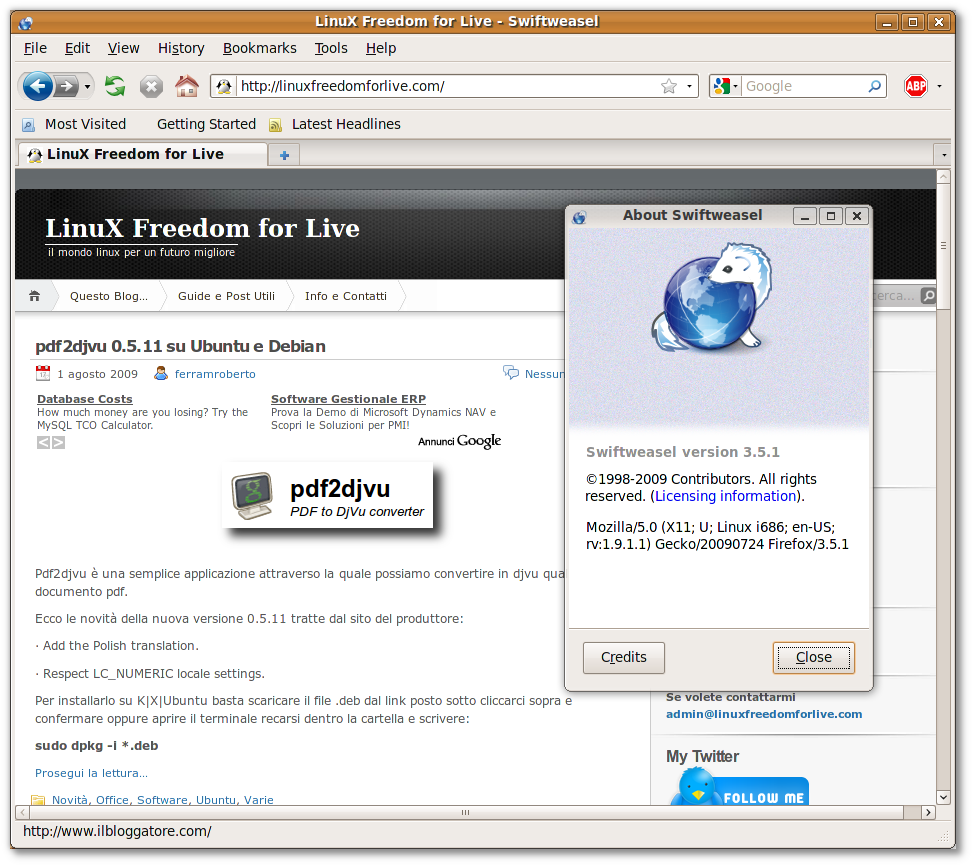
Task: Stop loading with the grey X icon
Action: [151, 86]
